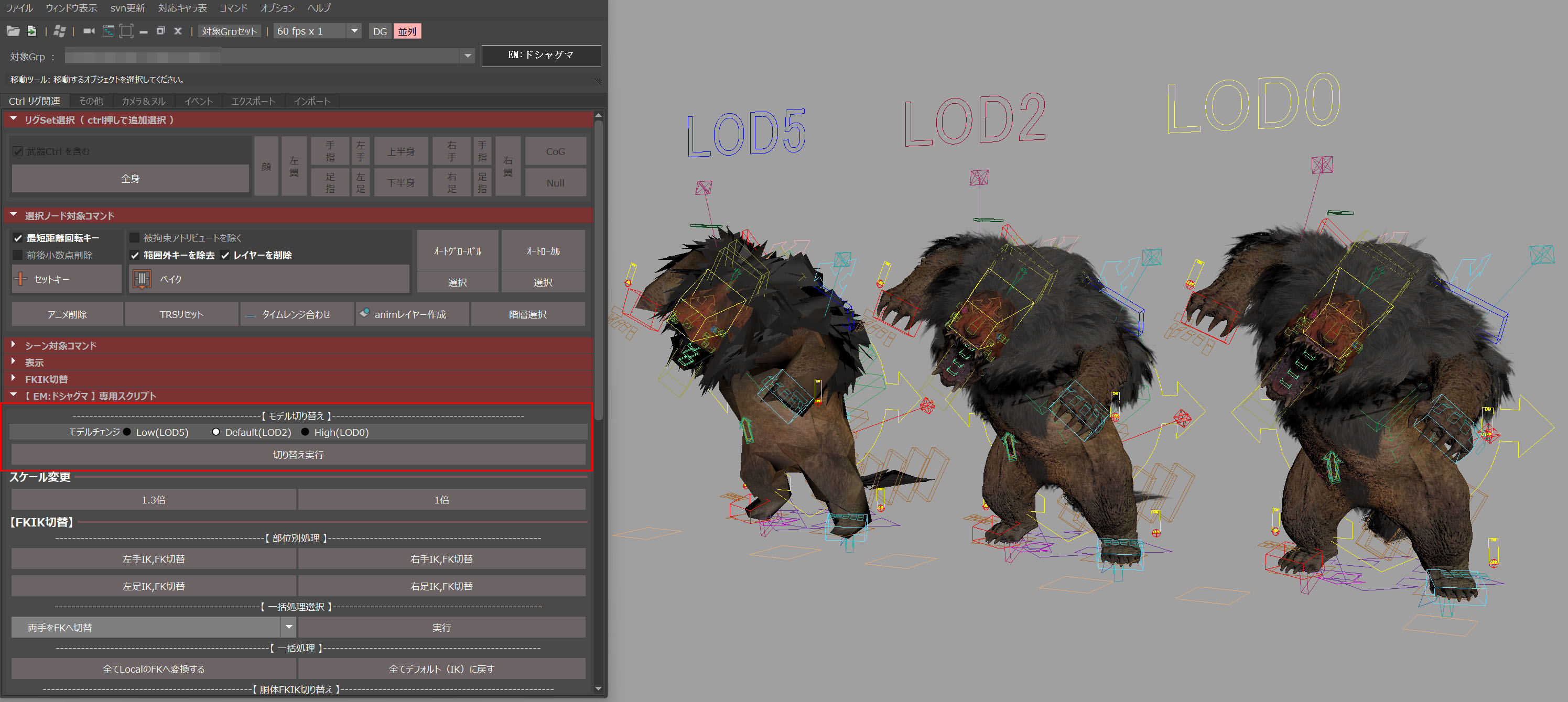Toggle the 最短距離回転キー checkbox
The height and width of the screenshot is (702, 1568).
(18, 238)
